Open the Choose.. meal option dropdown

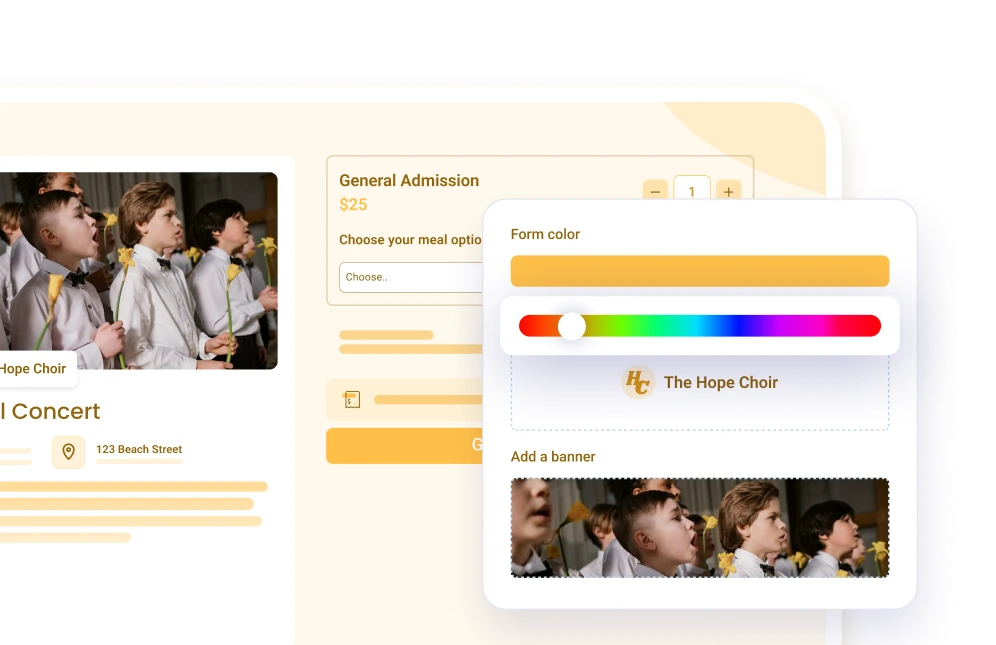(x=411, y=277)
